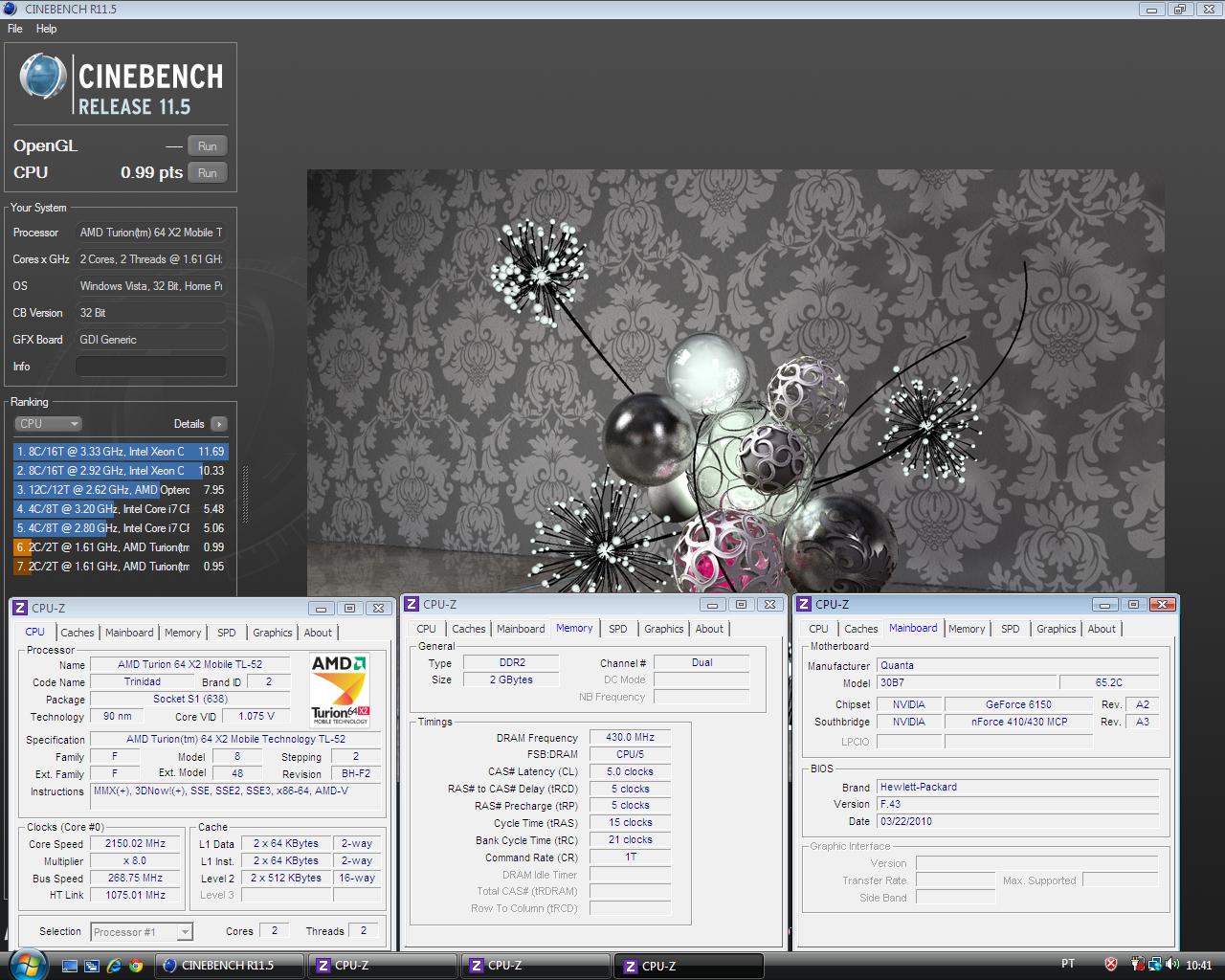Switch to SPD tab in left CPU-Z window

227,633
